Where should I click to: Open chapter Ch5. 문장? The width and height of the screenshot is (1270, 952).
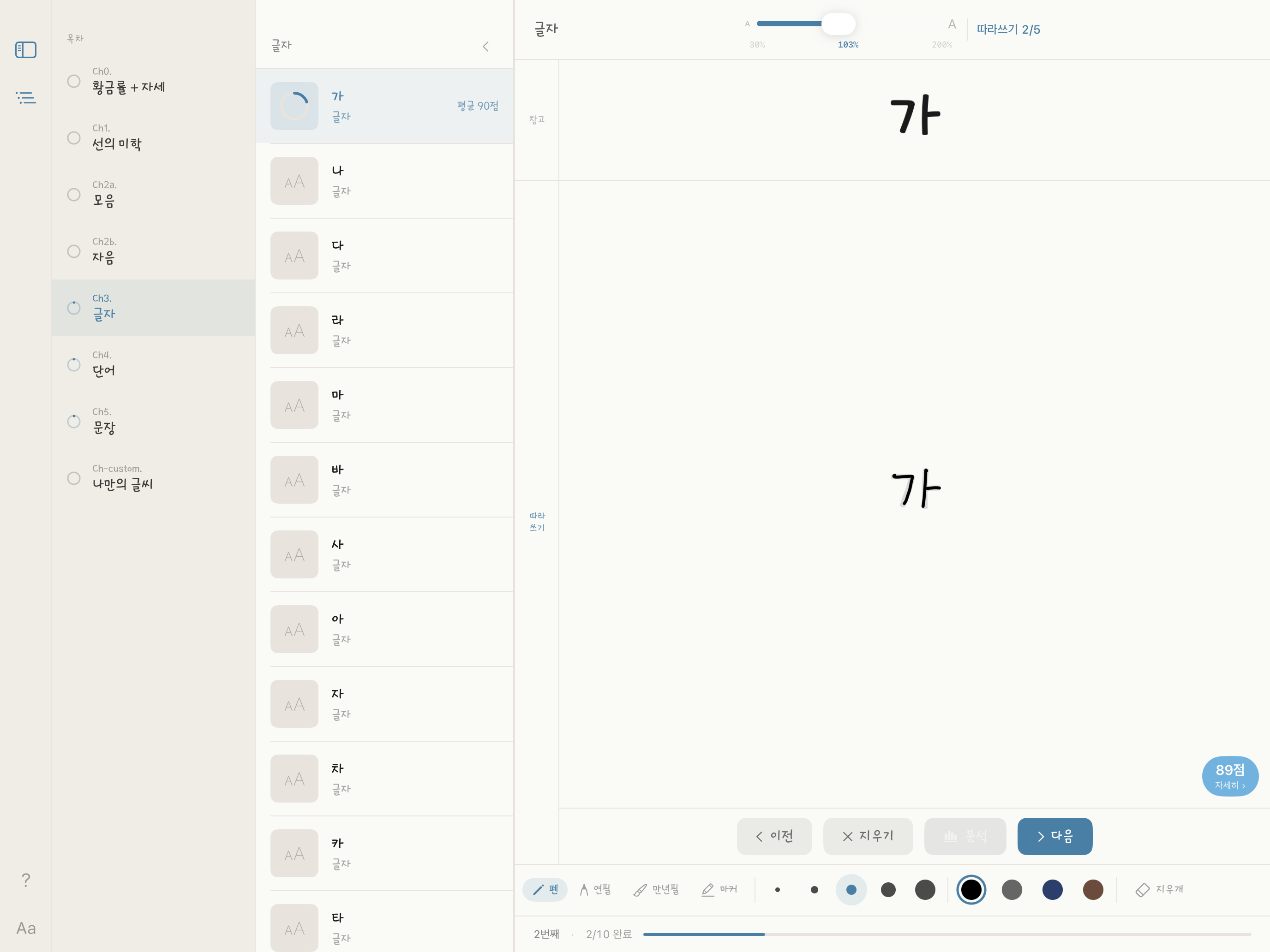point(153,421)
